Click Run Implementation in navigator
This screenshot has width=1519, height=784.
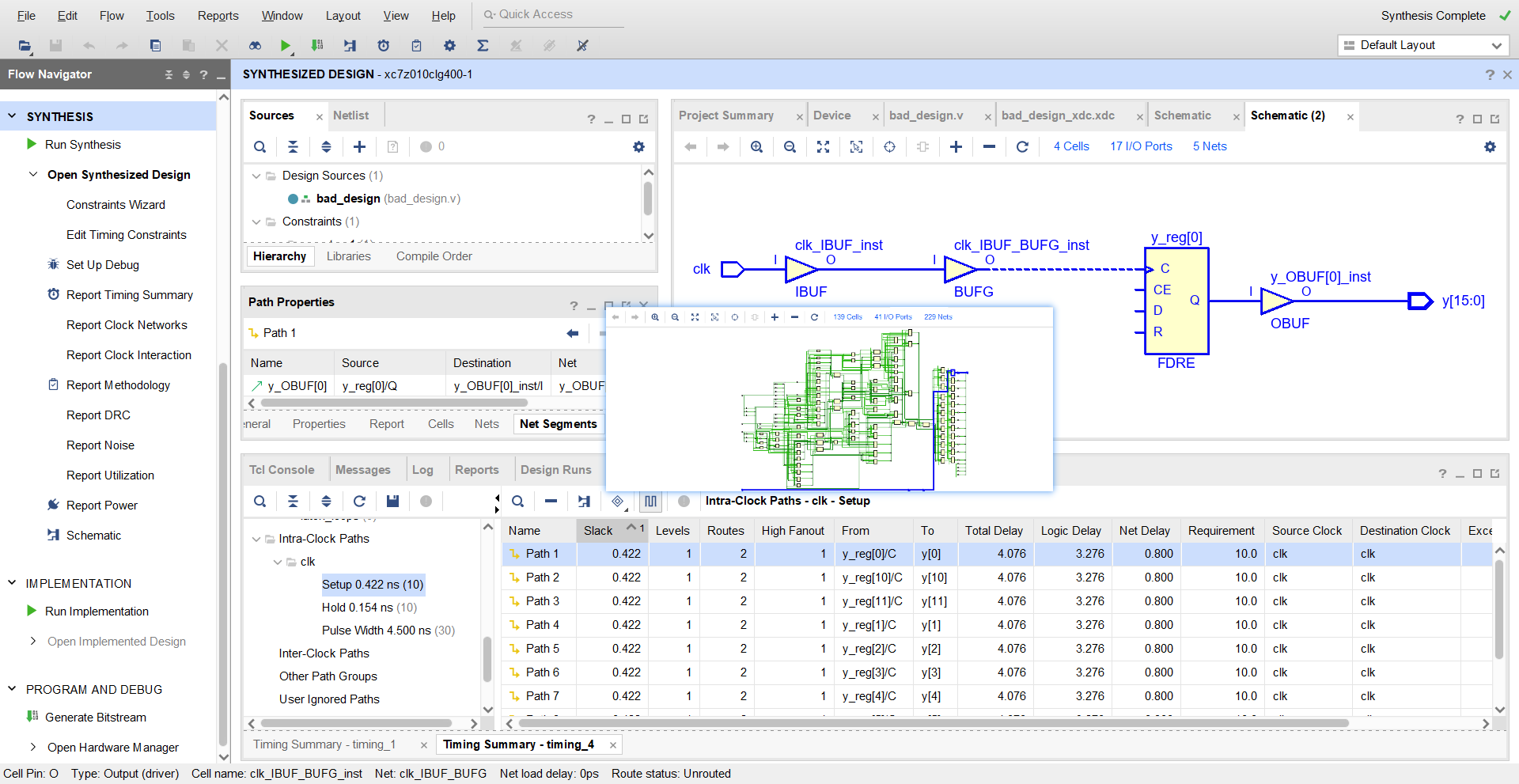click(97, 612)
